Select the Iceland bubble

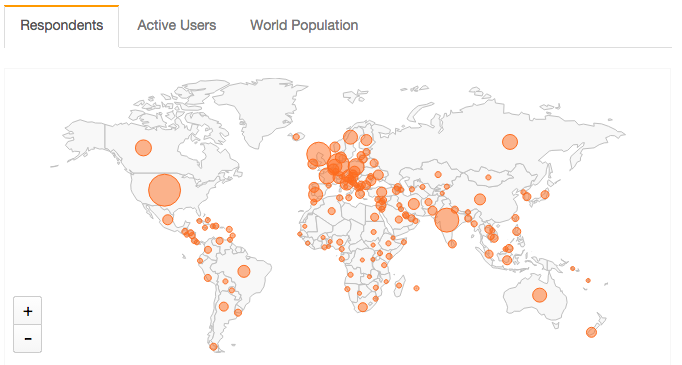[296, 137]
